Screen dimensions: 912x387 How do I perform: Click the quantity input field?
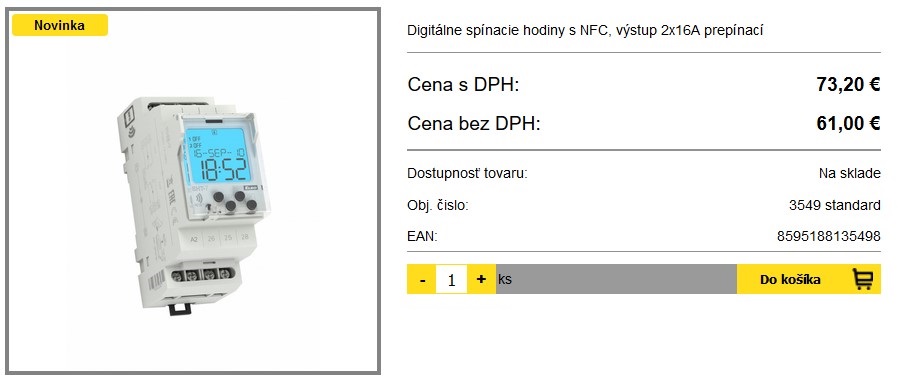click(x=451, y=279)
